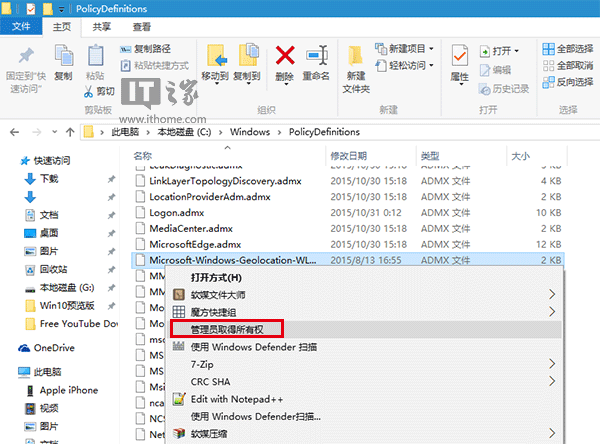Select Edit with Notepad++ menu entry
Image resolution: width=600 pixels, height=444 pixels.
(x=240, y=398)
